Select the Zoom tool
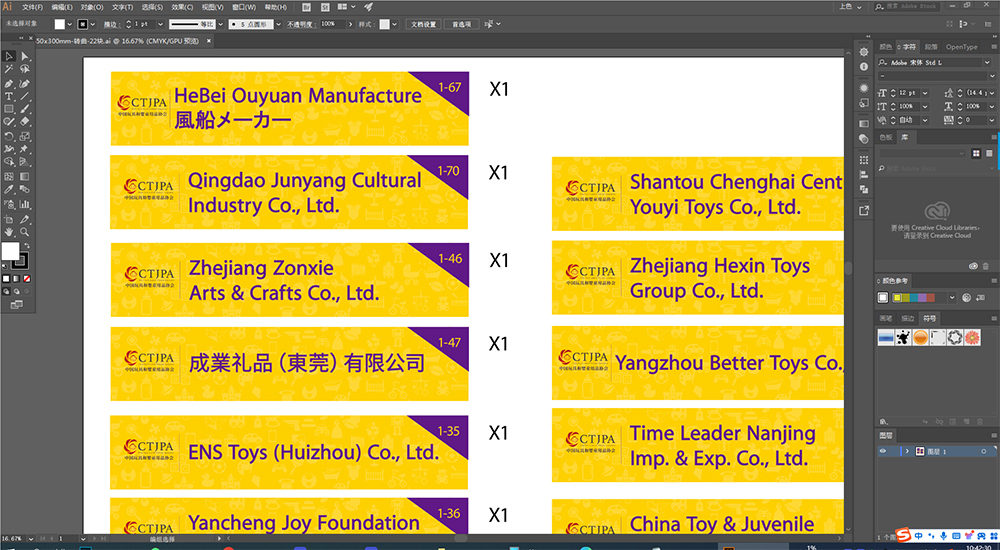 25,232
